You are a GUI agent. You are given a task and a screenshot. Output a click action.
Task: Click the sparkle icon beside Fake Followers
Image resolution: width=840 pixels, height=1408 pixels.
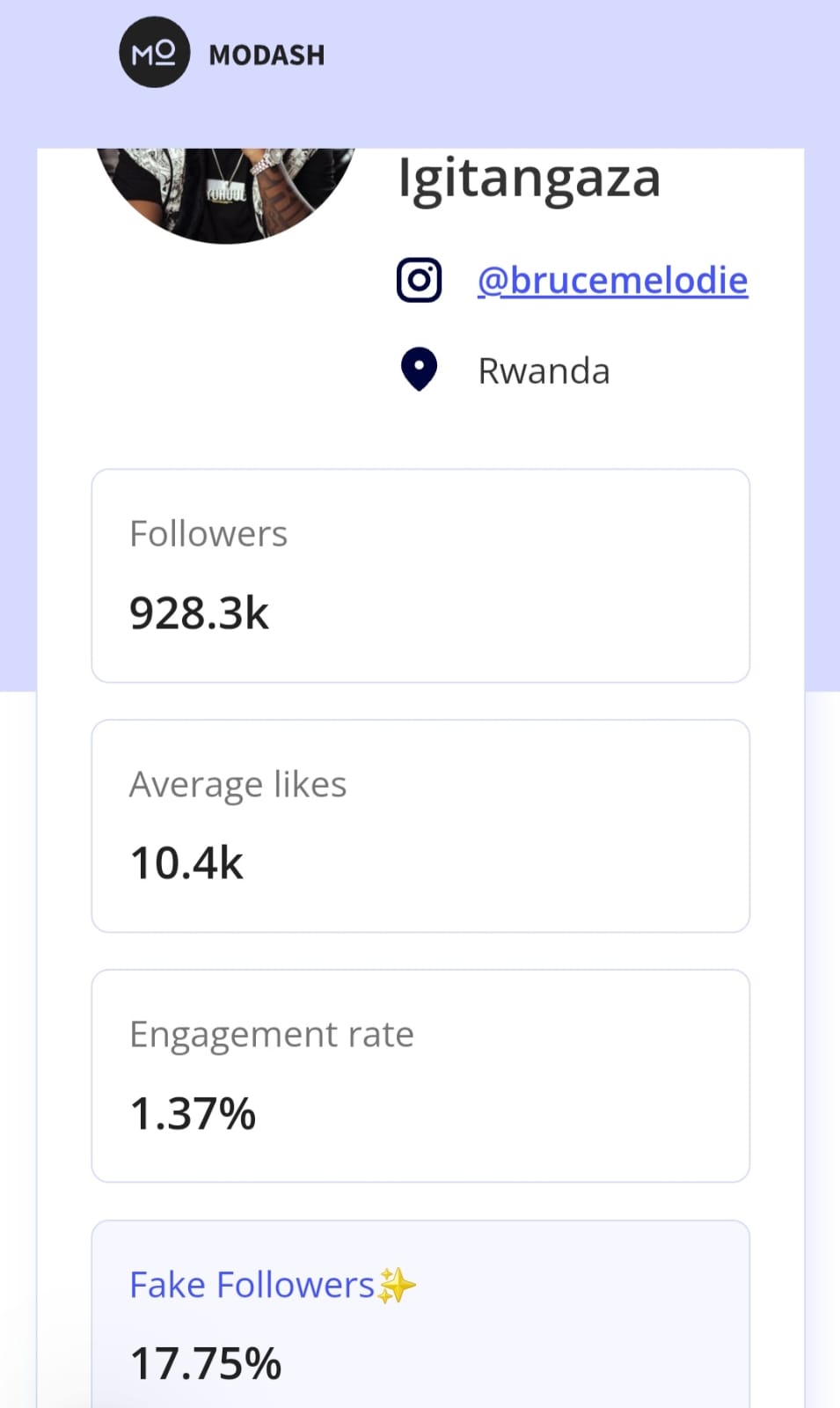pos(397,1286)
